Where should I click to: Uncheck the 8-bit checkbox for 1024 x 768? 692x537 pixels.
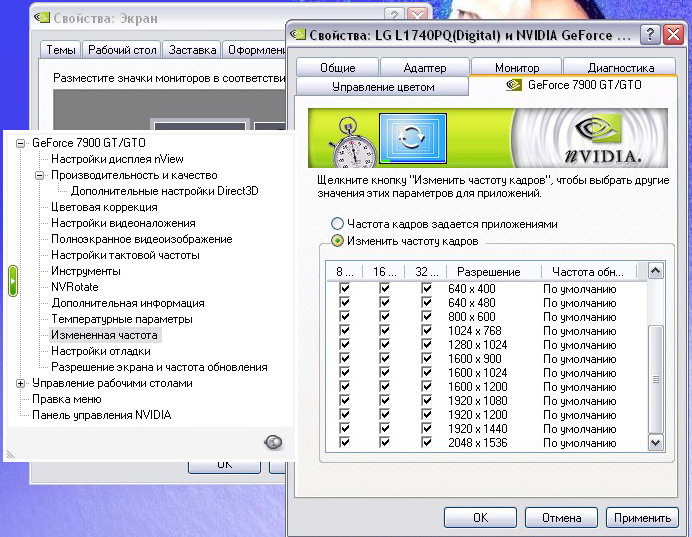point(345,331)
